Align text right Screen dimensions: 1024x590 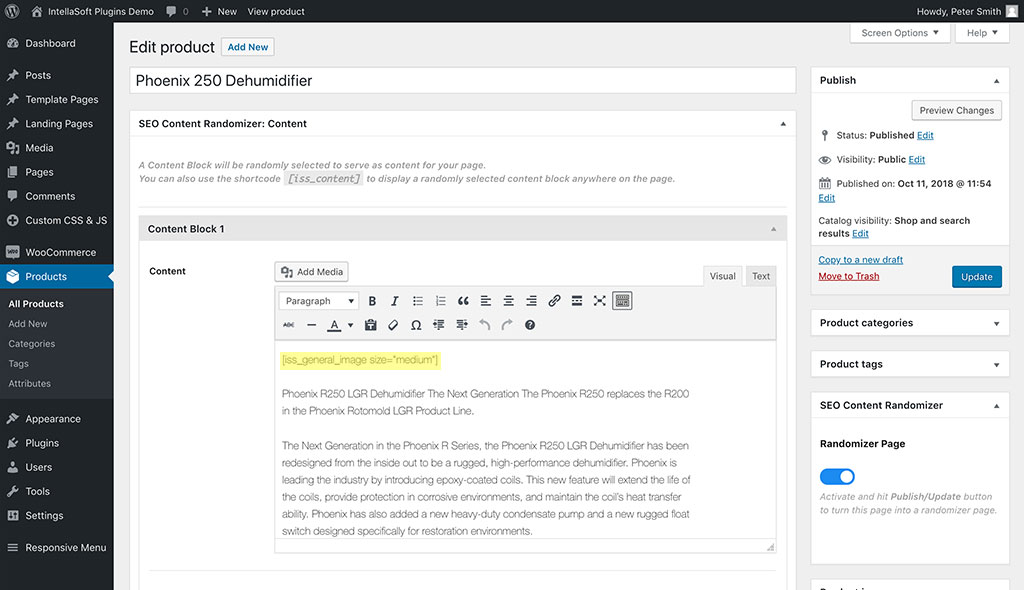pyautogui.click(x=532, y=301)
